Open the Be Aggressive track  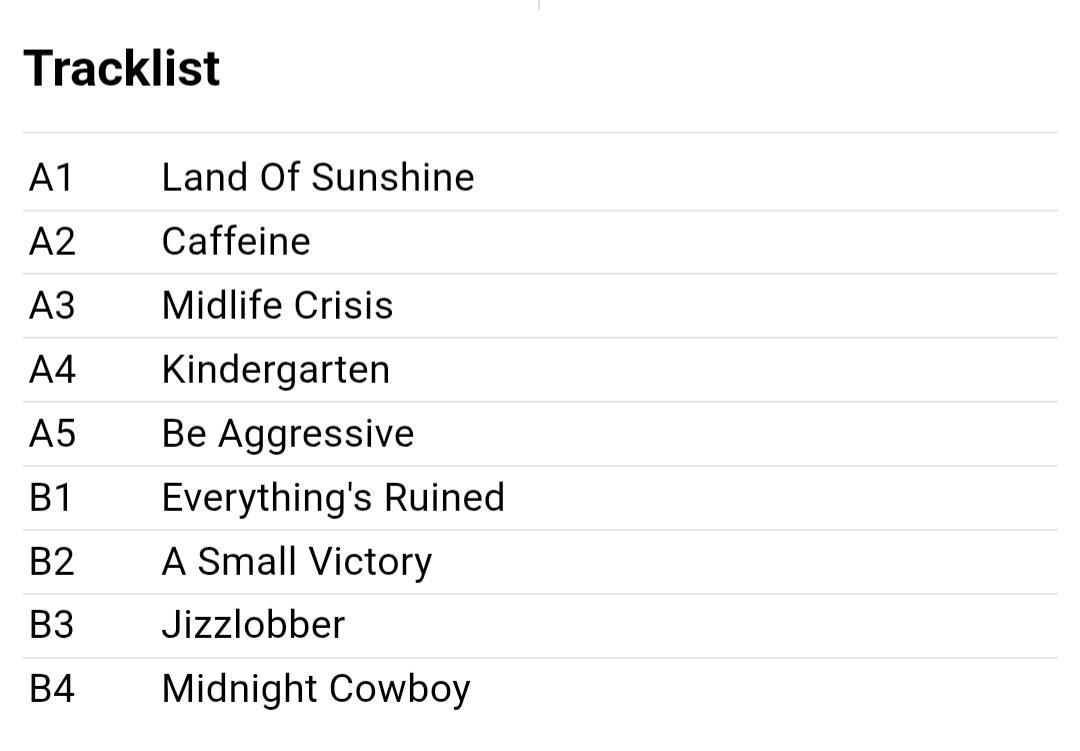(x=287, y=433)
